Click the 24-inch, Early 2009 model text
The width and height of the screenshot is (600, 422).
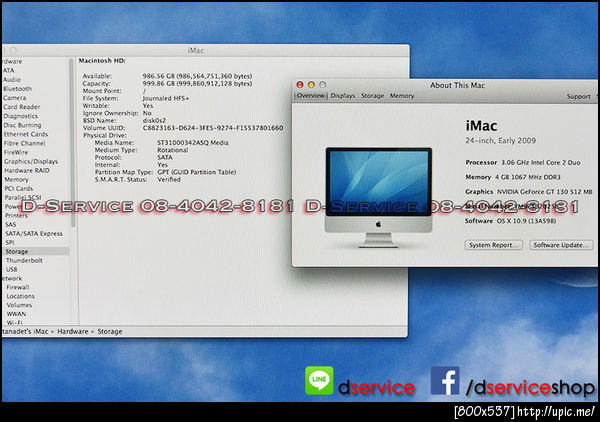(501, 141)
